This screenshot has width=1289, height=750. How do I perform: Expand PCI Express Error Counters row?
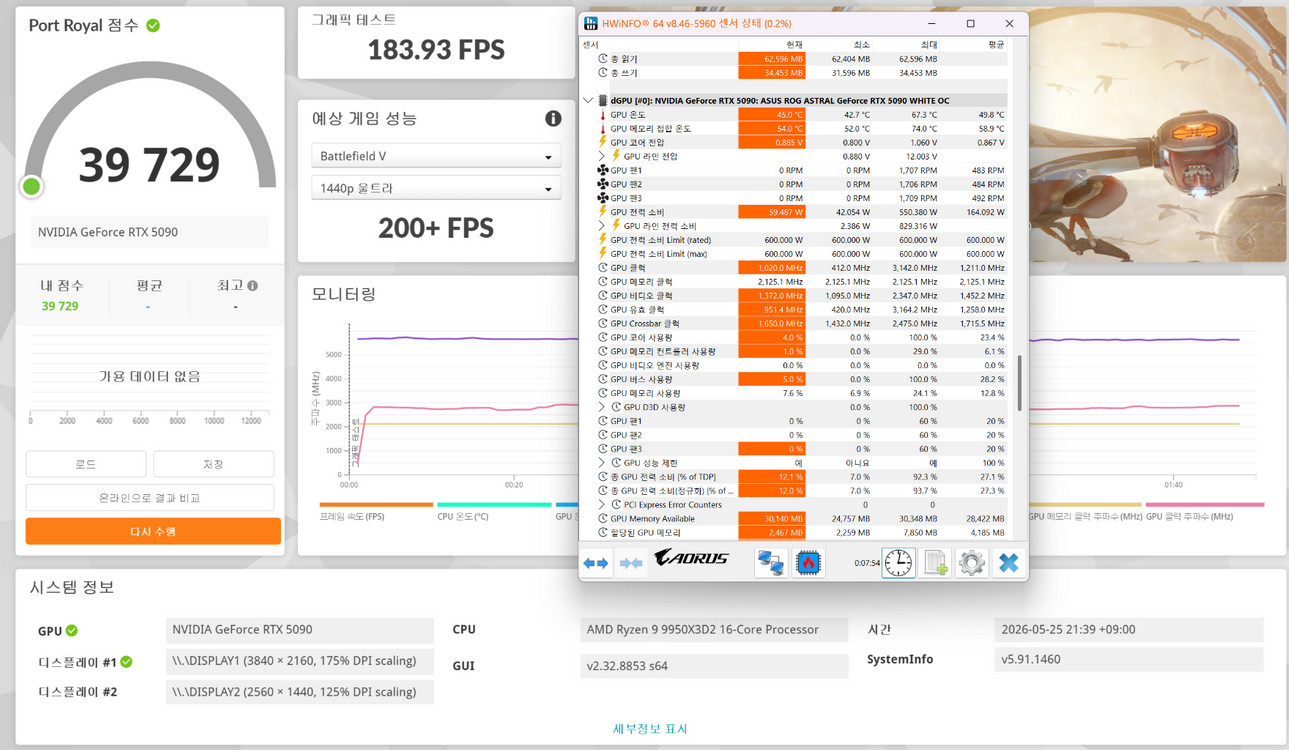[x=602, y=505]
